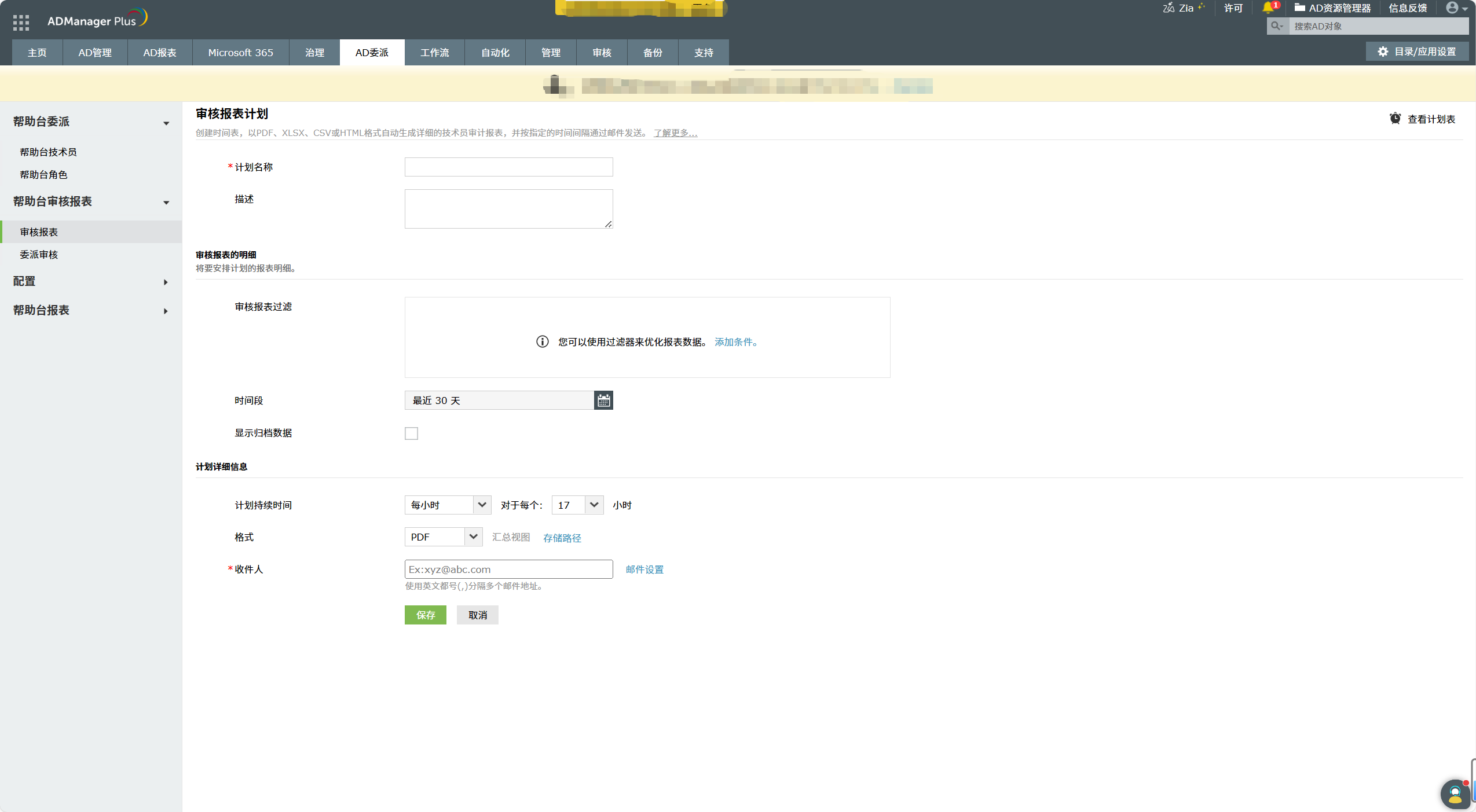Viewport: 1476px width, 812px height.
Task: Open the hour interval dropdown showing 17
Action: click(577, 505)
